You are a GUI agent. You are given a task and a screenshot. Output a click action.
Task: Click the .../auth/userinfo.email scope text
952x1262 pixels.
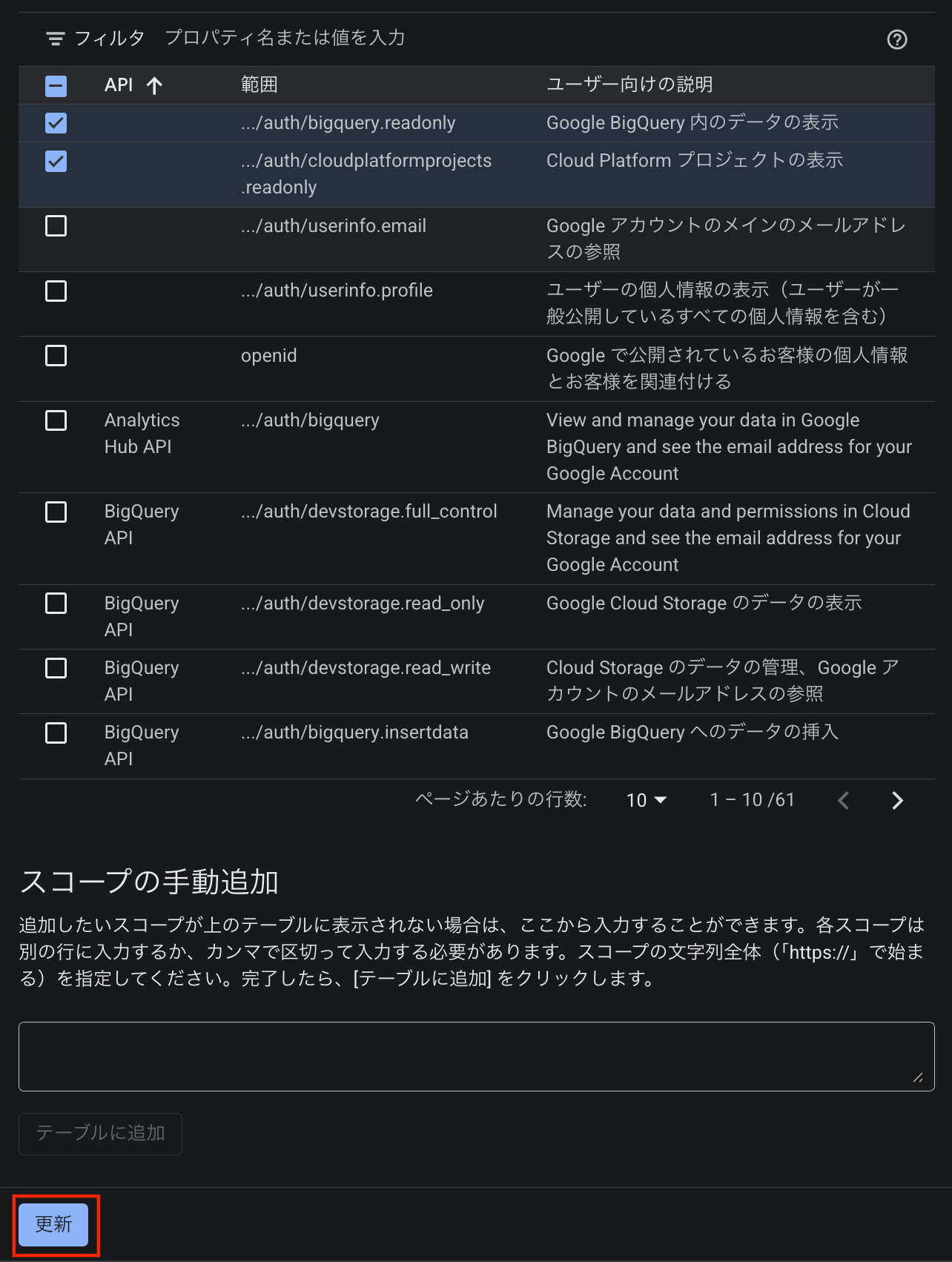334,226
